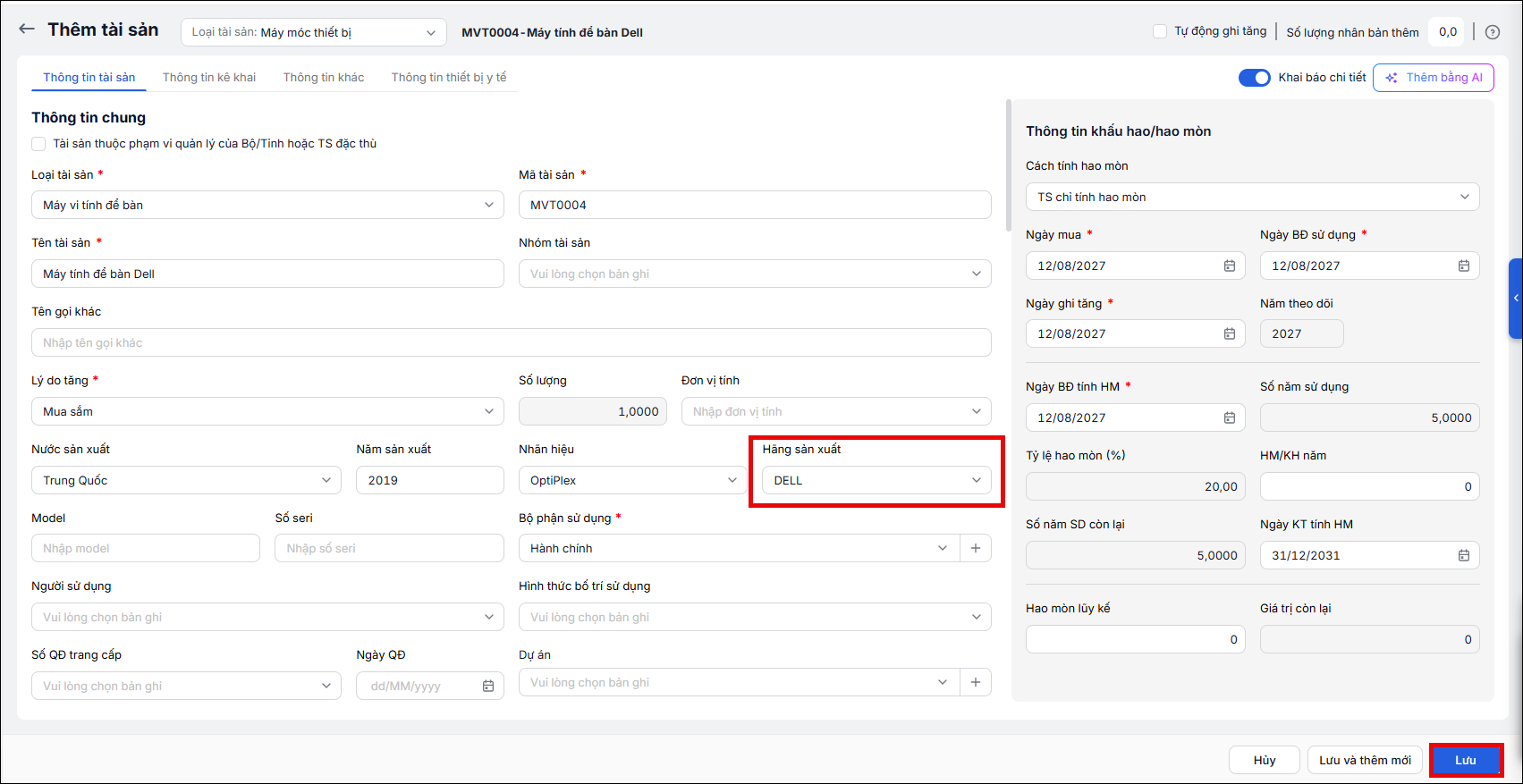Open Lý do tăng dropdown
The image size is (1523, 784).
[267, 411]
